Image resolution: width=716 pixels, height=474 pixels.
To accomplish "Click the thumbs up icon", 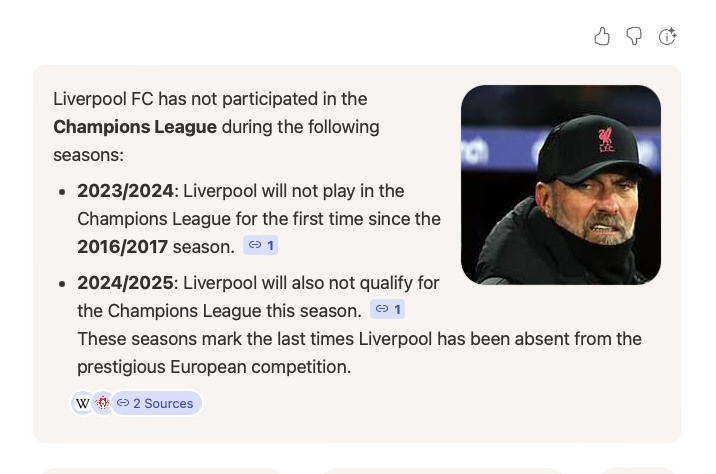I will (602, 37).
